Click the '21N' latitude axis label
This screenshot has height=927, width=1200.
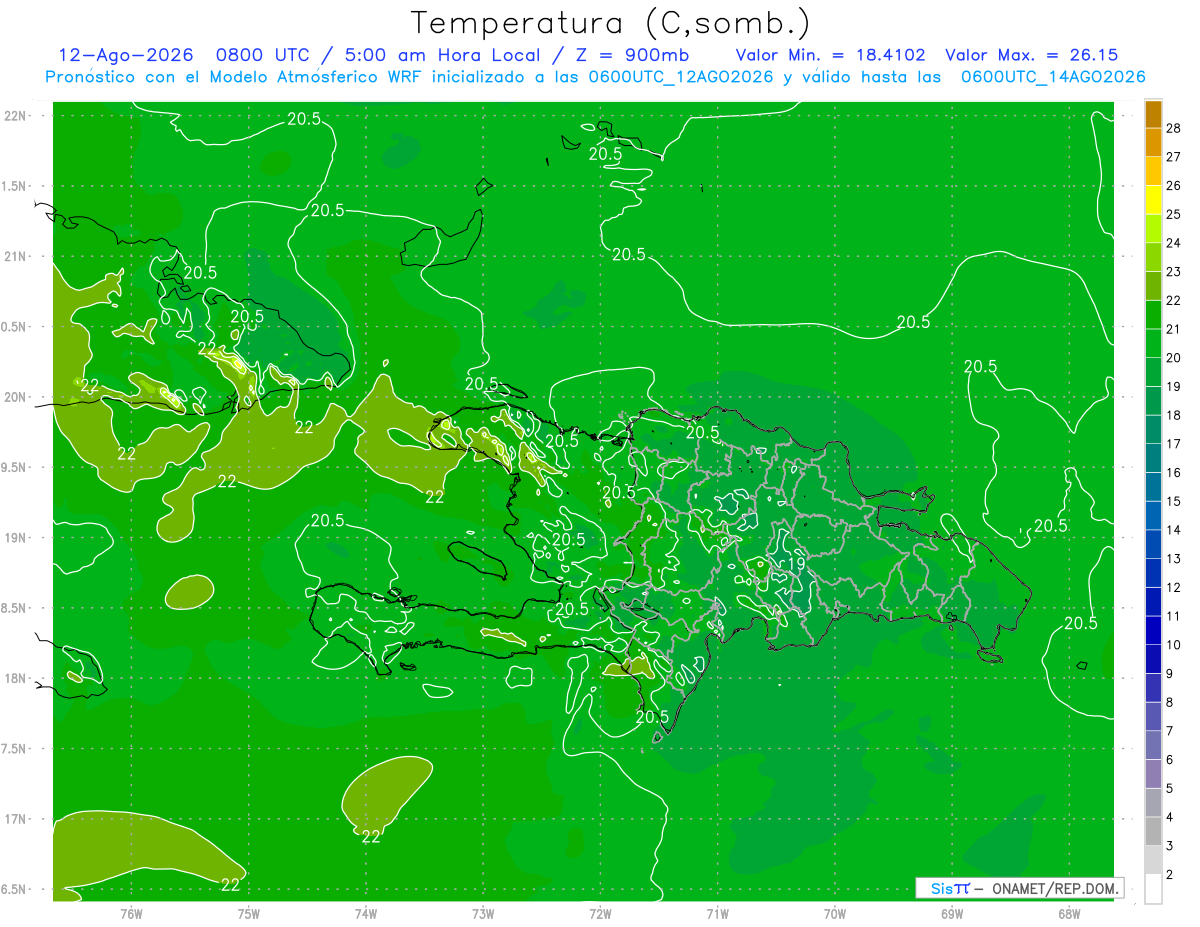[15, 256]
